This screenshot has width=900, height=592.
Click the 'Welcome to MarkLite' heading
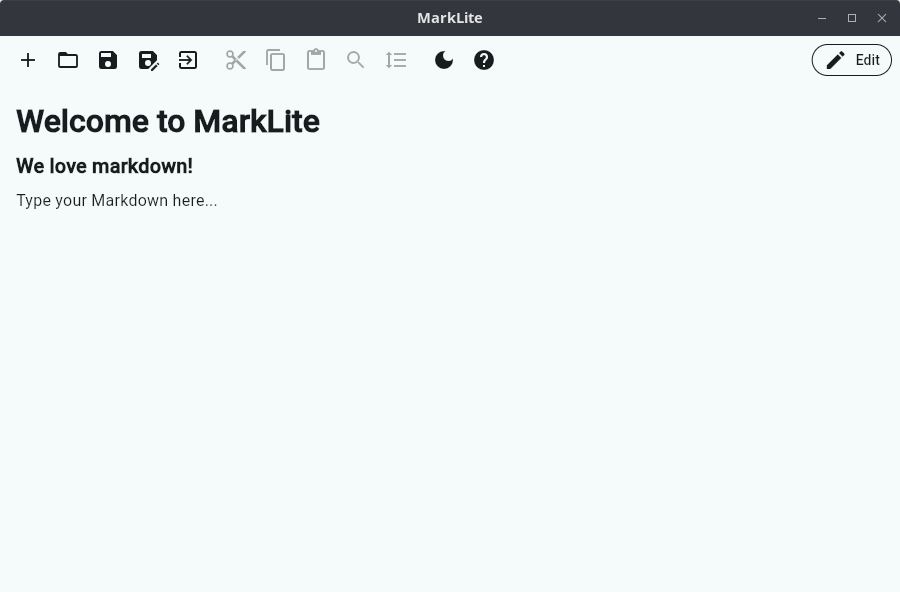[x=168, y=121]
